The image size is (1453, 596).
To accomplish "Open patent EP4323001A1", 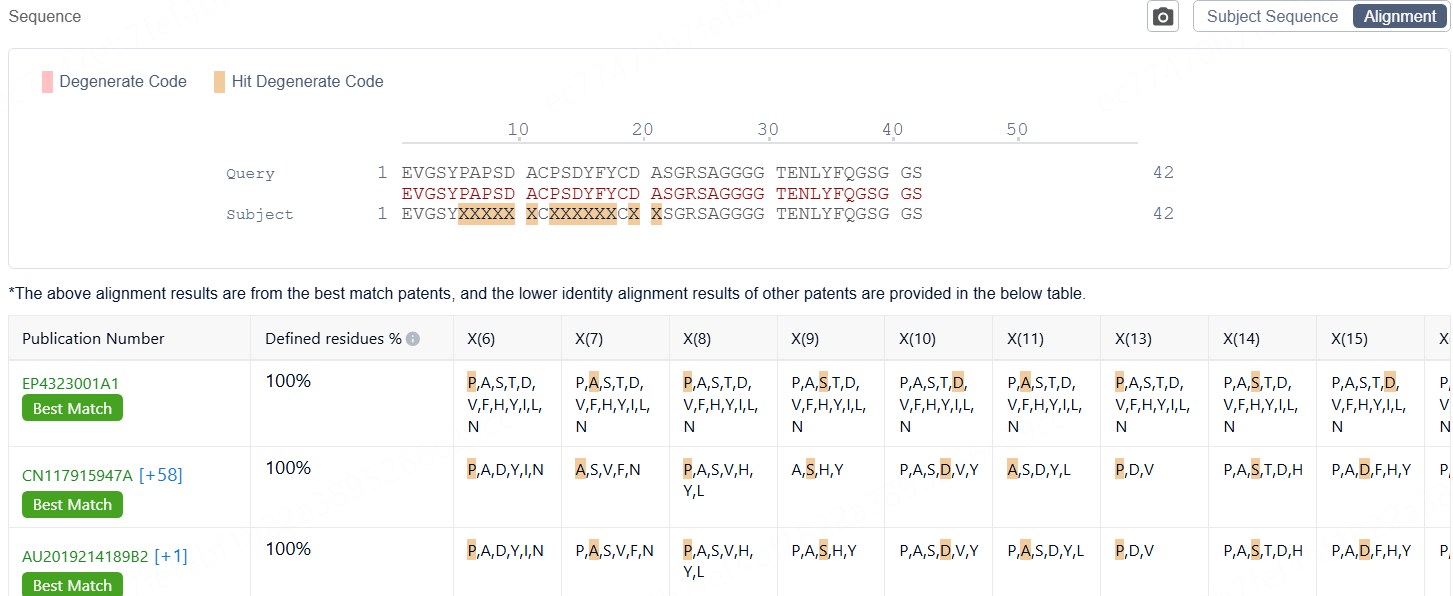I will [x=70, y=383].
